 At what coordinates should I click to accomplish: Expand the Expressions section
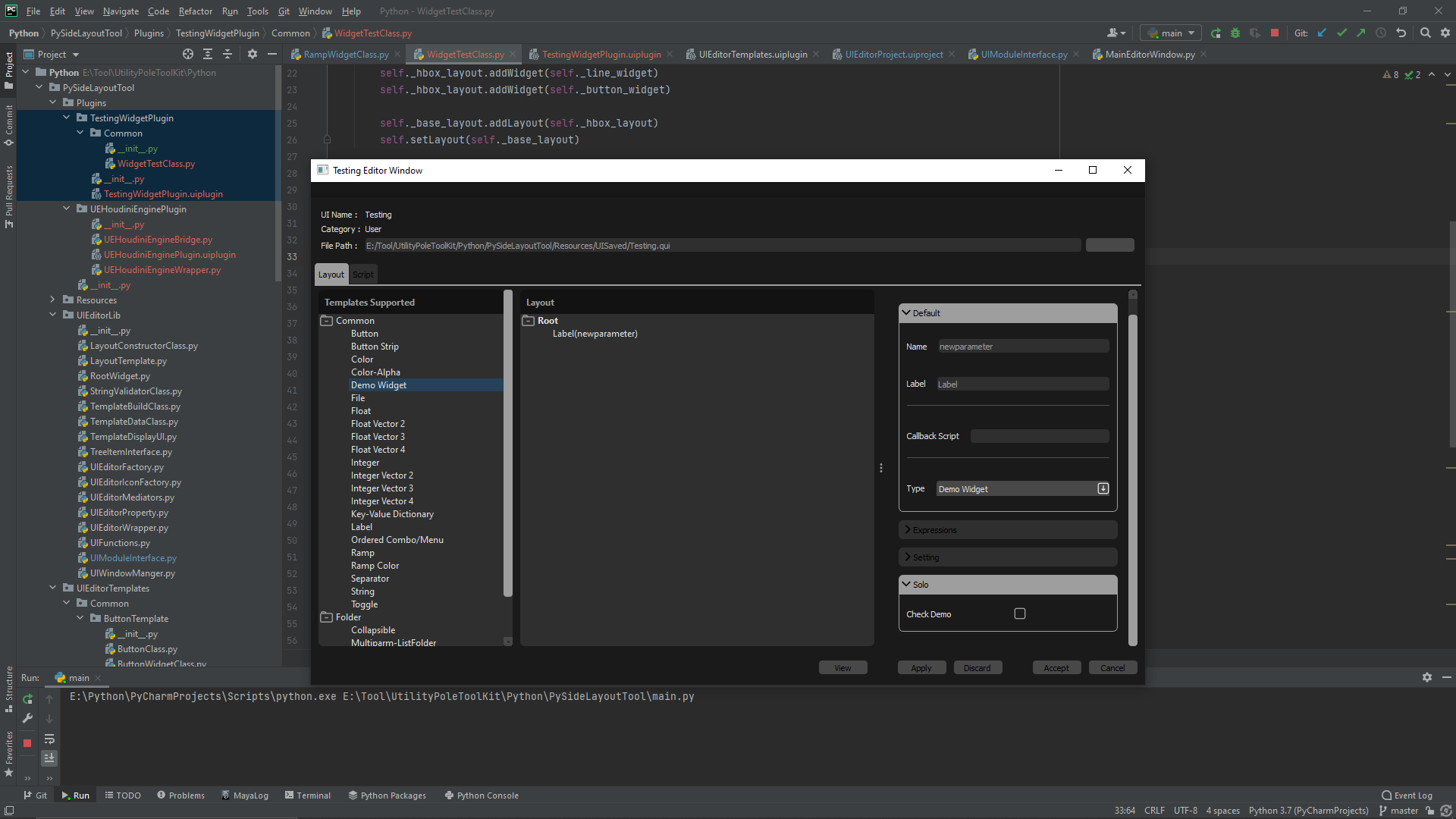(934, 529)
